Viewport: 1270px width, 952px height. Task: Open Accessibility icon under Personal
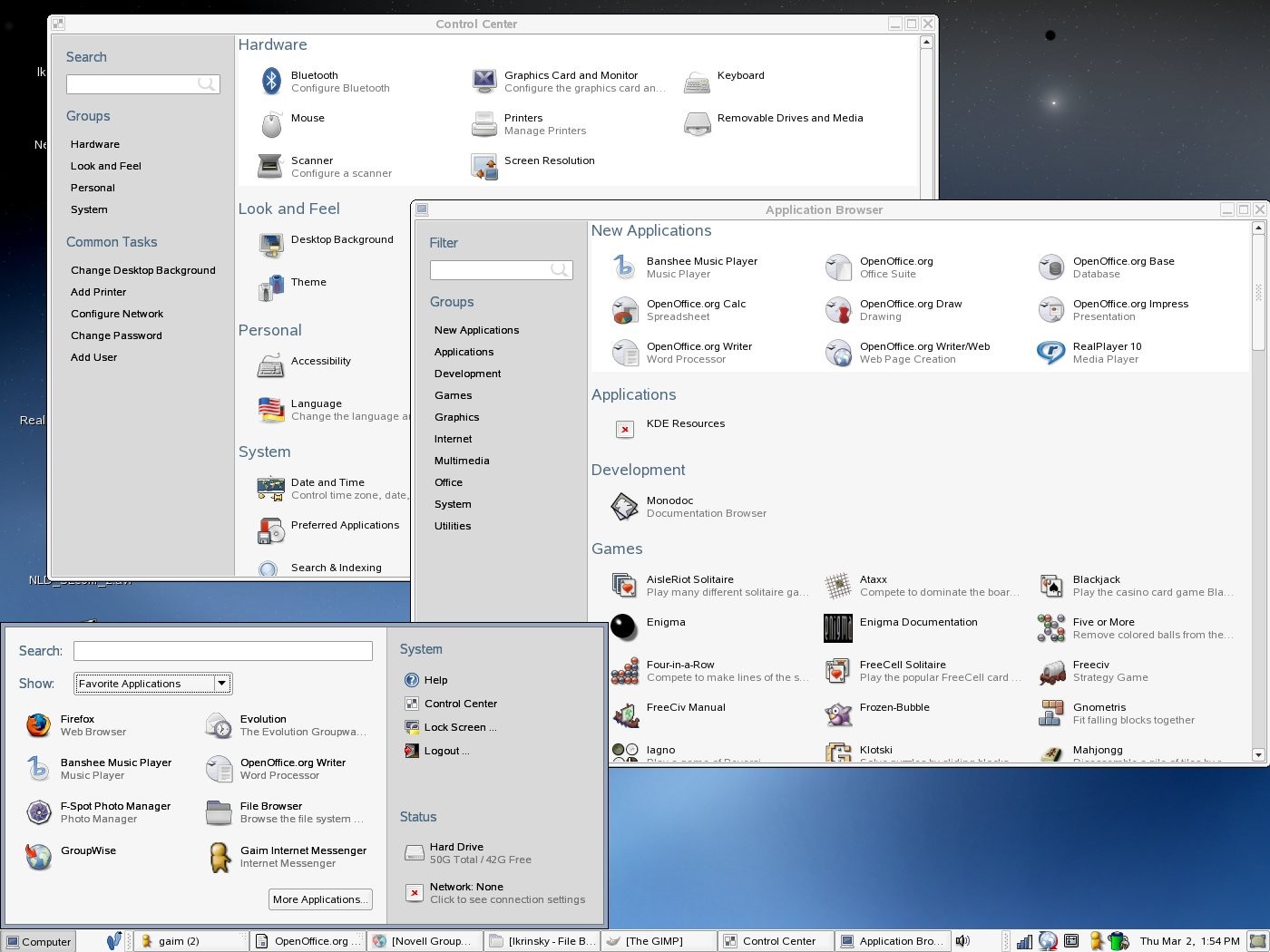coord(270,366)
